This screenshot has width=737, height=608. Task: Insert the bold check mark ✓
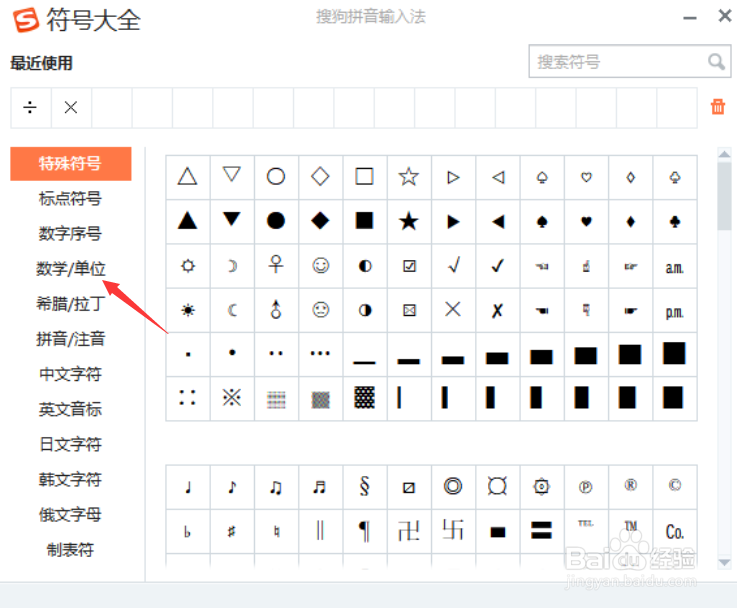click(497, 266)
